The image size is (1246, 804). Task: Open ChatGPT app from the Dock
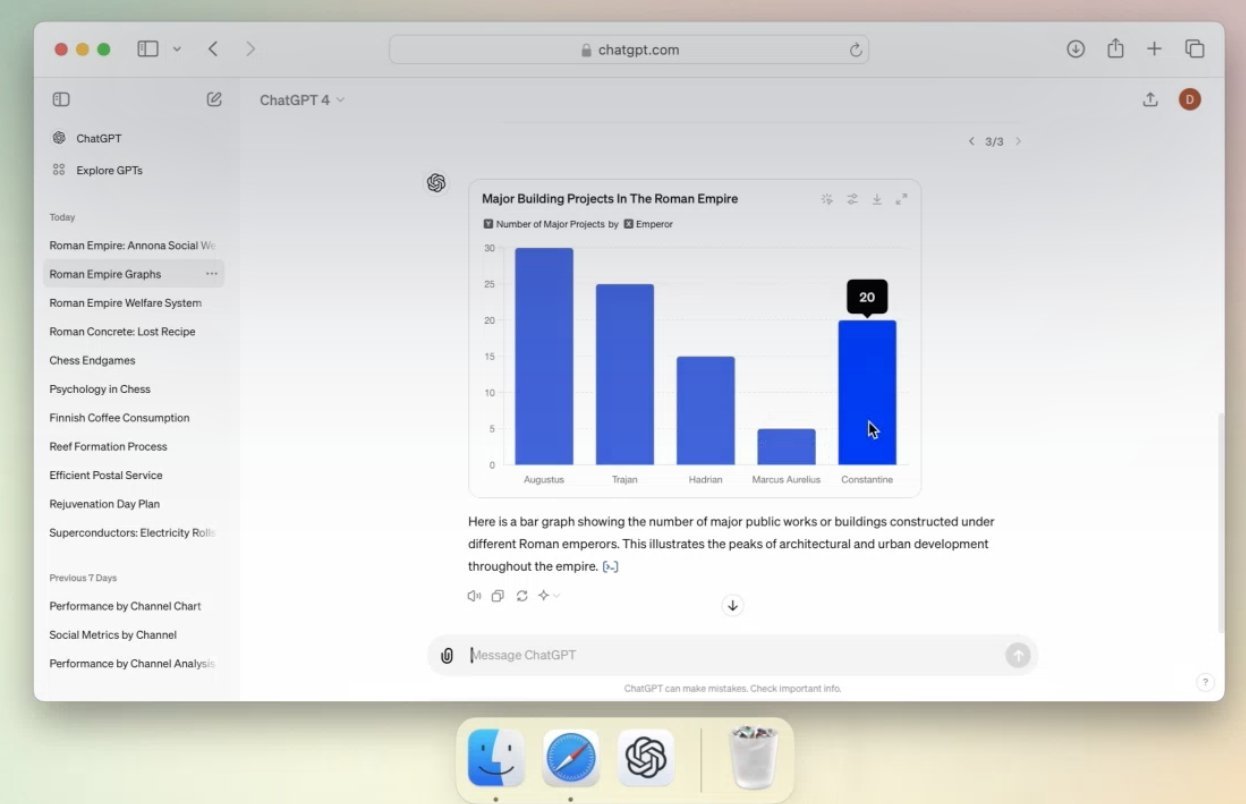(646, 757)
